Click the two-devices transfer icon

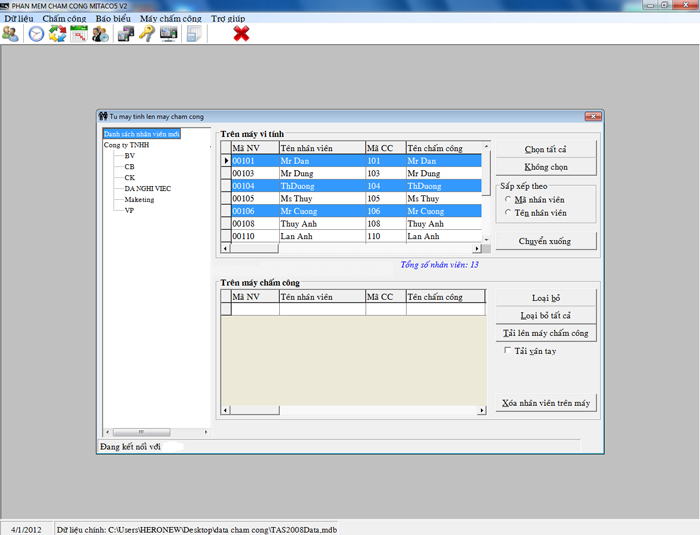126,34
